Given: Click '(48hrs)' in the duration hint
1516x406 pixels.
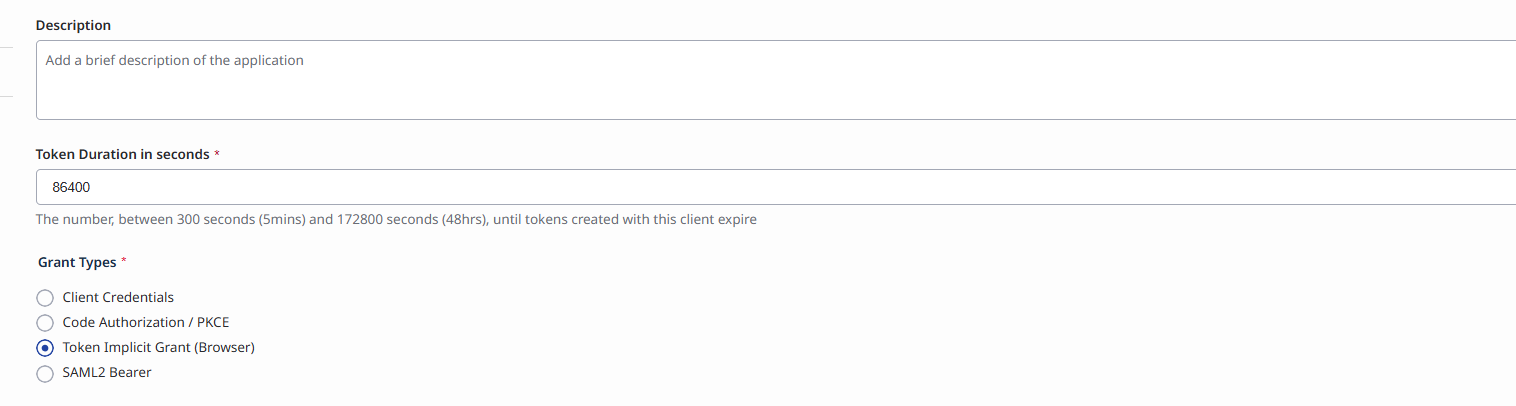Looking at the screenshot, I should click(467, 219).
